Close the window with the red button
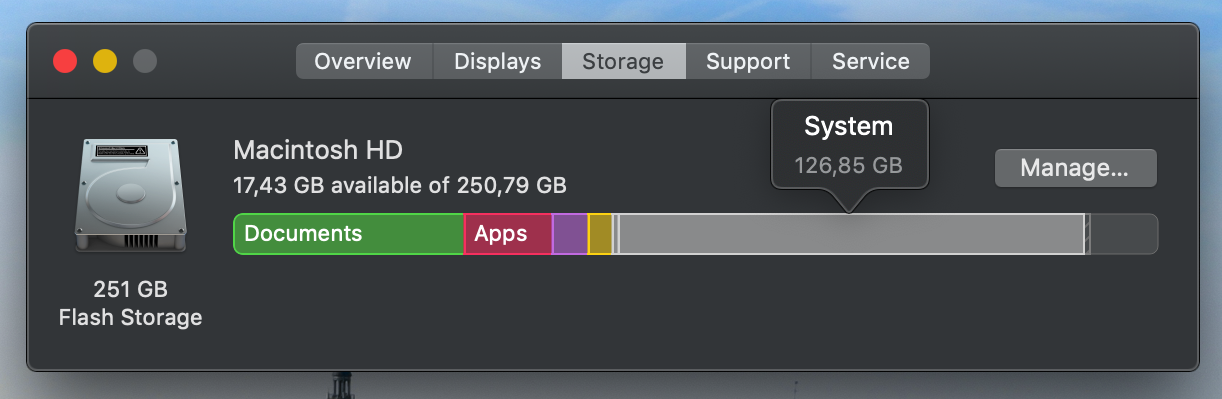 coord(65,61)
